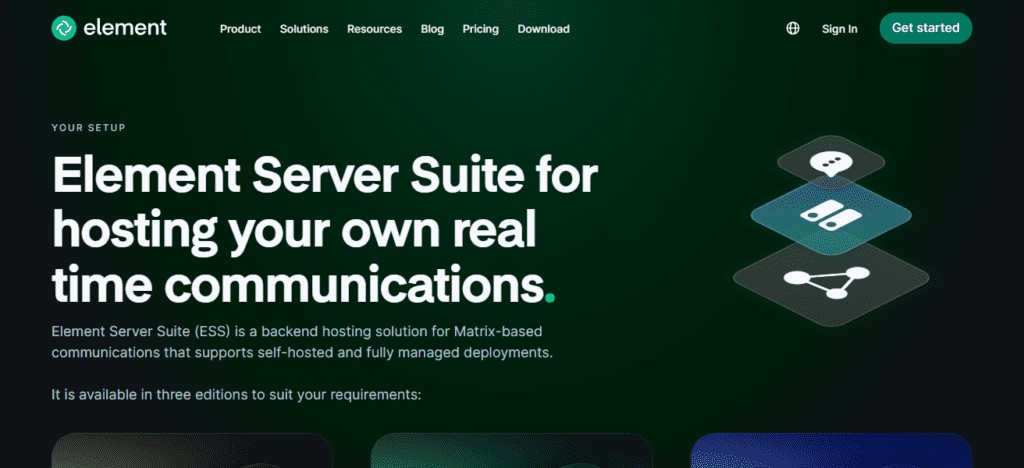Click the YOUR SETUP label
This screenshot has height=468, width=1024.
tap(89, 128)
